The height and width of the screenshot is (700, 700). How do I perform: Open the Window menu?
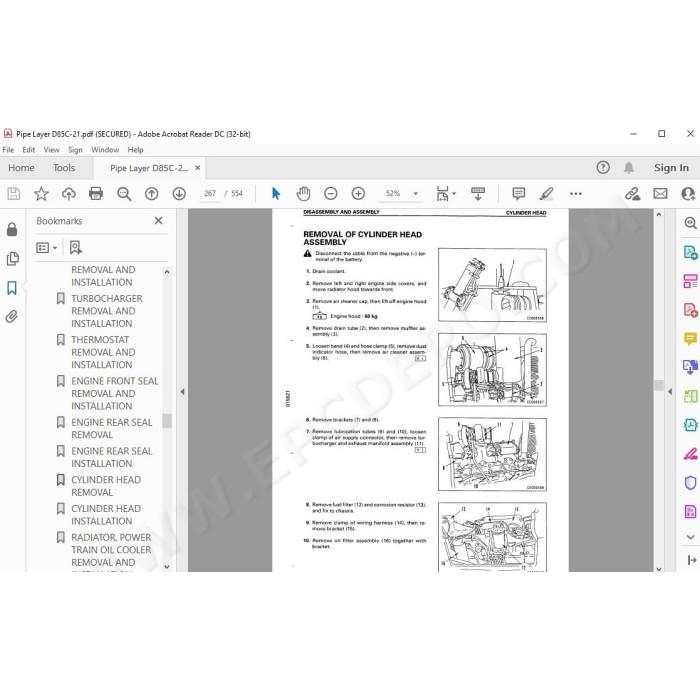click(105, 150)
